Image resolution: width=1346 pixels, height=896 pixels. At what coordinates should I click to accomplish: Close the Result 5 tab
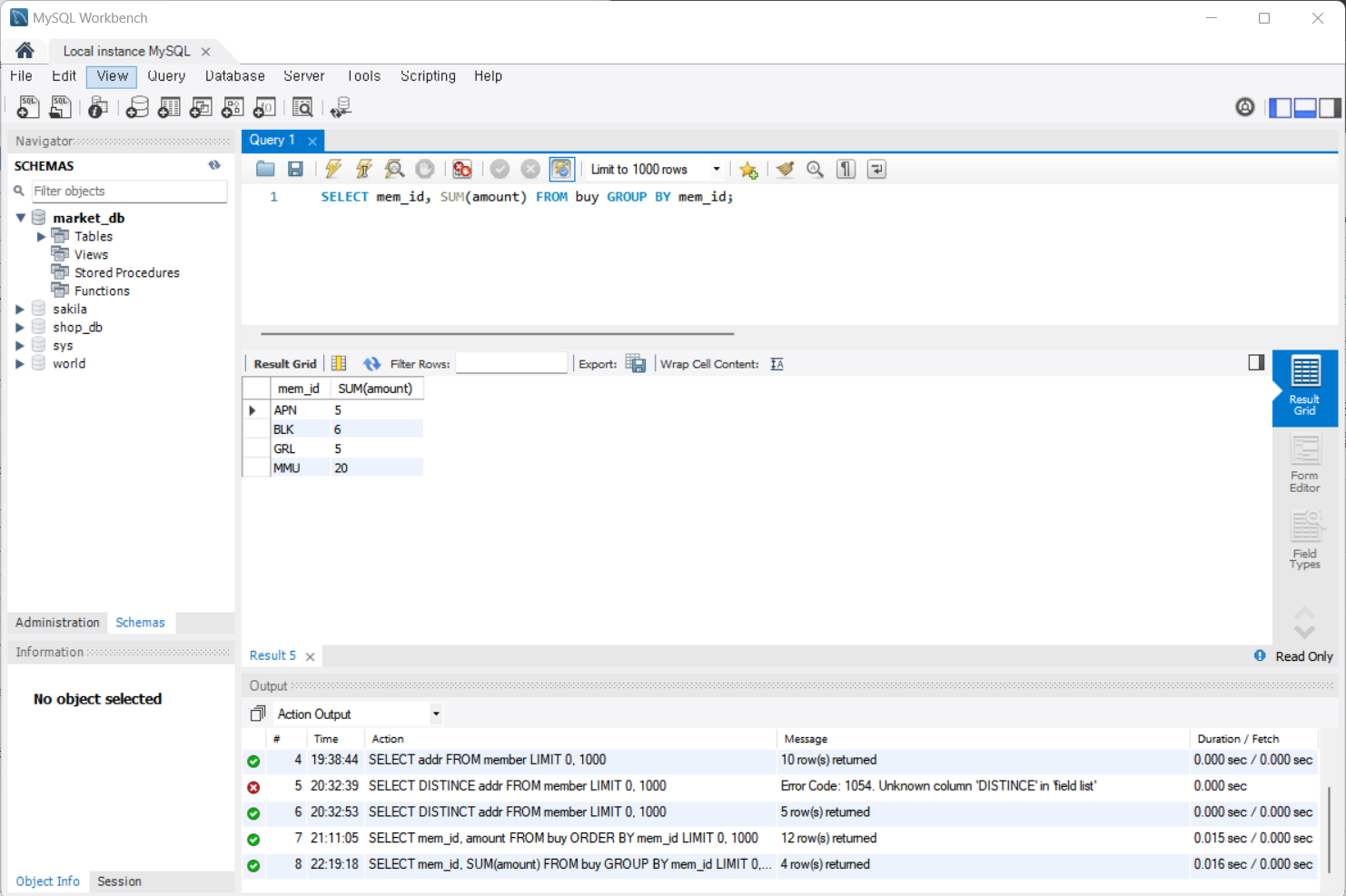[310, 656]
